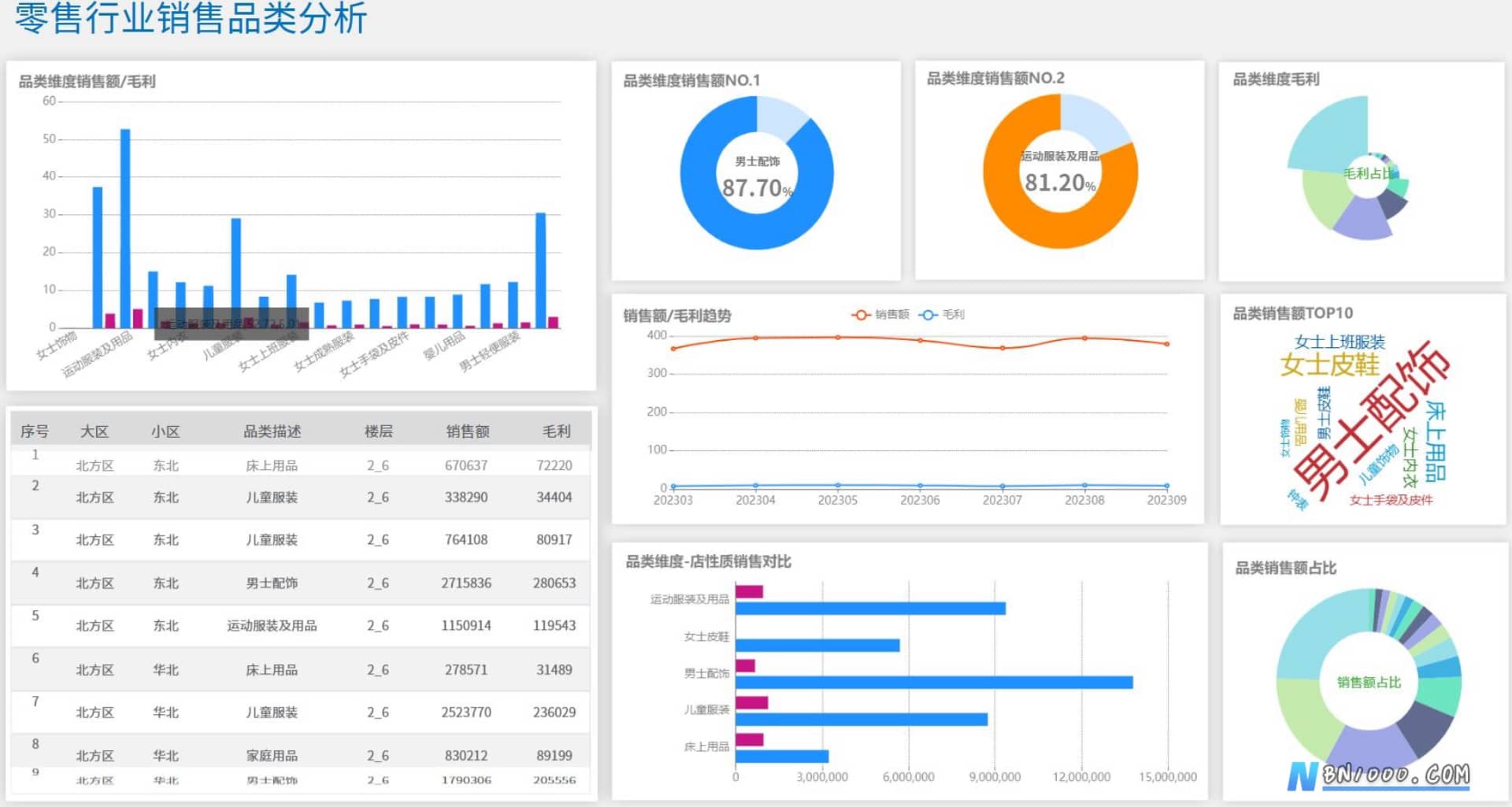Click the blue 男士配饰 bar in the 店性质销售对比 chart
Viewport: 1512px width, 807px height.
pyautogui.click(x=934, y=683)
